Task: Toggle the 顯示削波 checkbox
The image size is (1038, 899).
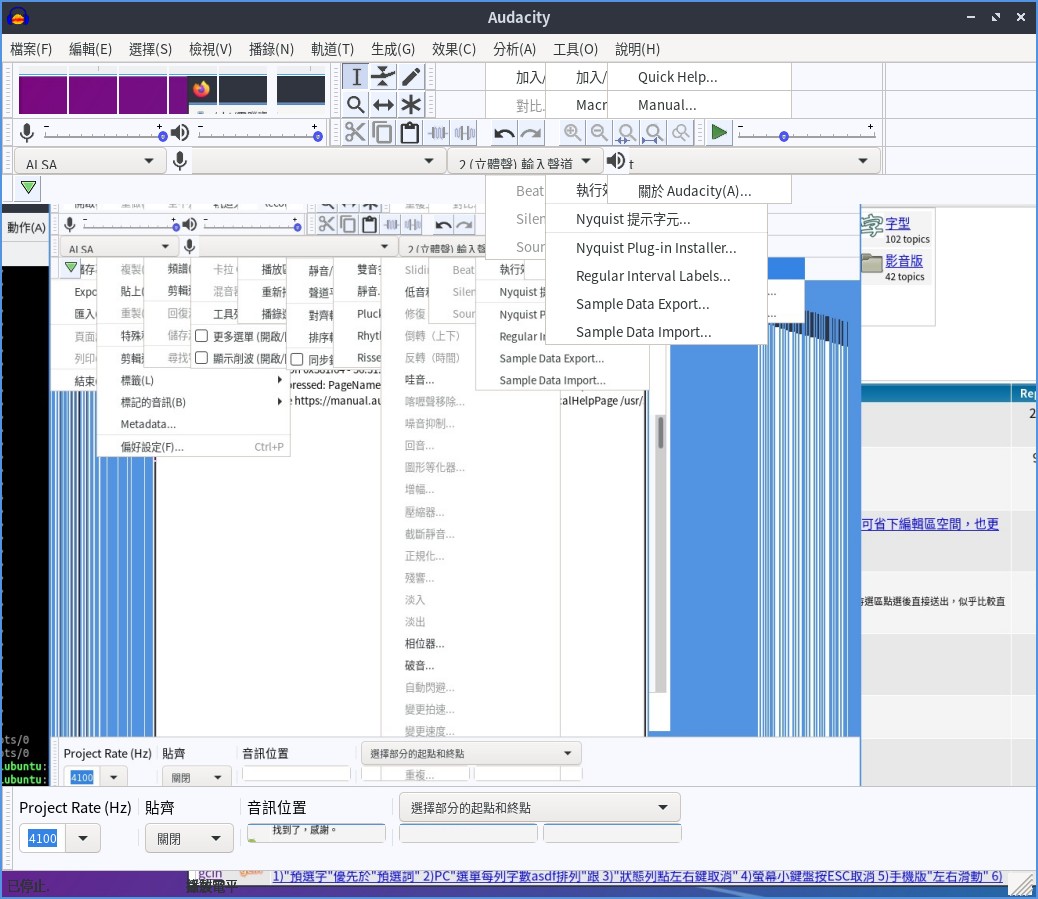Action: [x=201, y=358]
